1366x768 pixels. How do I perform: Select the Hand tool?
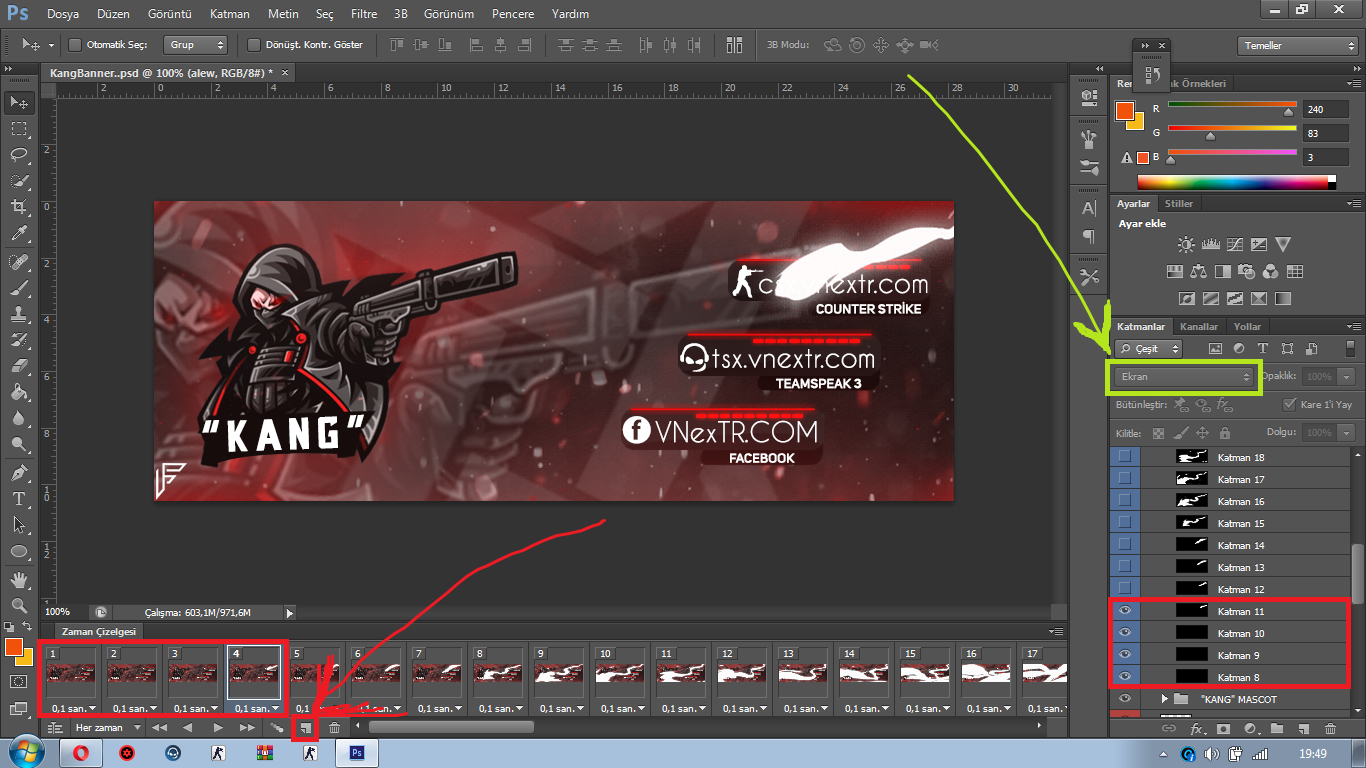(18, 579)
